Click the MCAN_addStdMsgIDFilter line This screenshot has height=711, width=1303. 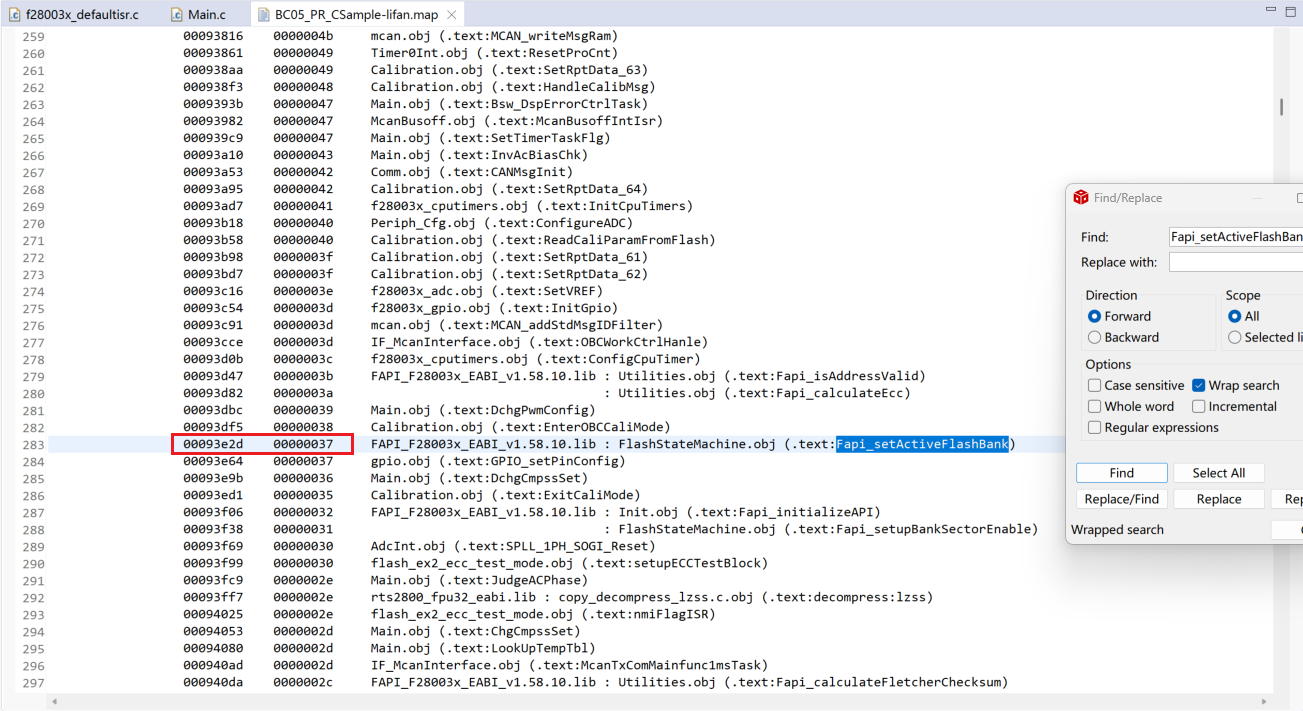pyautogui.click(x=517, y=325)
